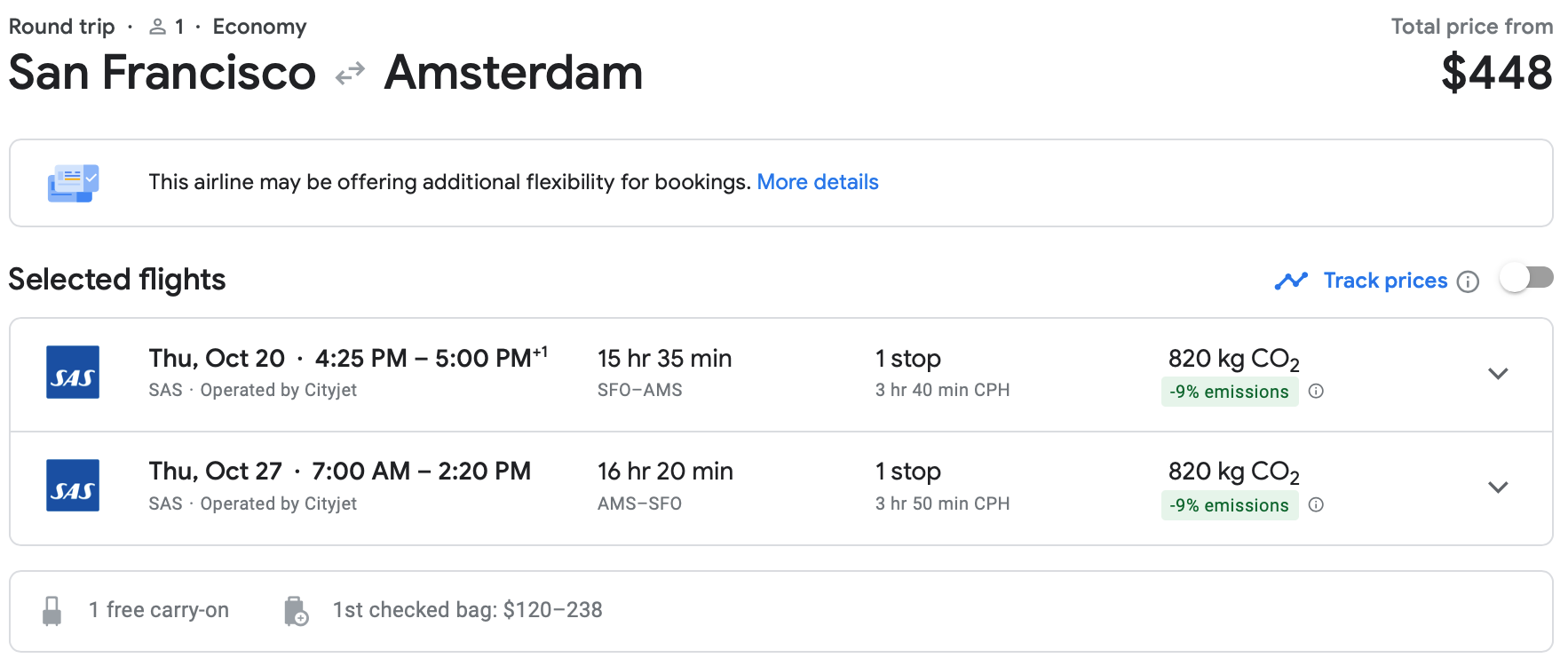Viewport: 1568px width, 666px height.
Task: Click the checked bag icon
Action: pos(296,611)
